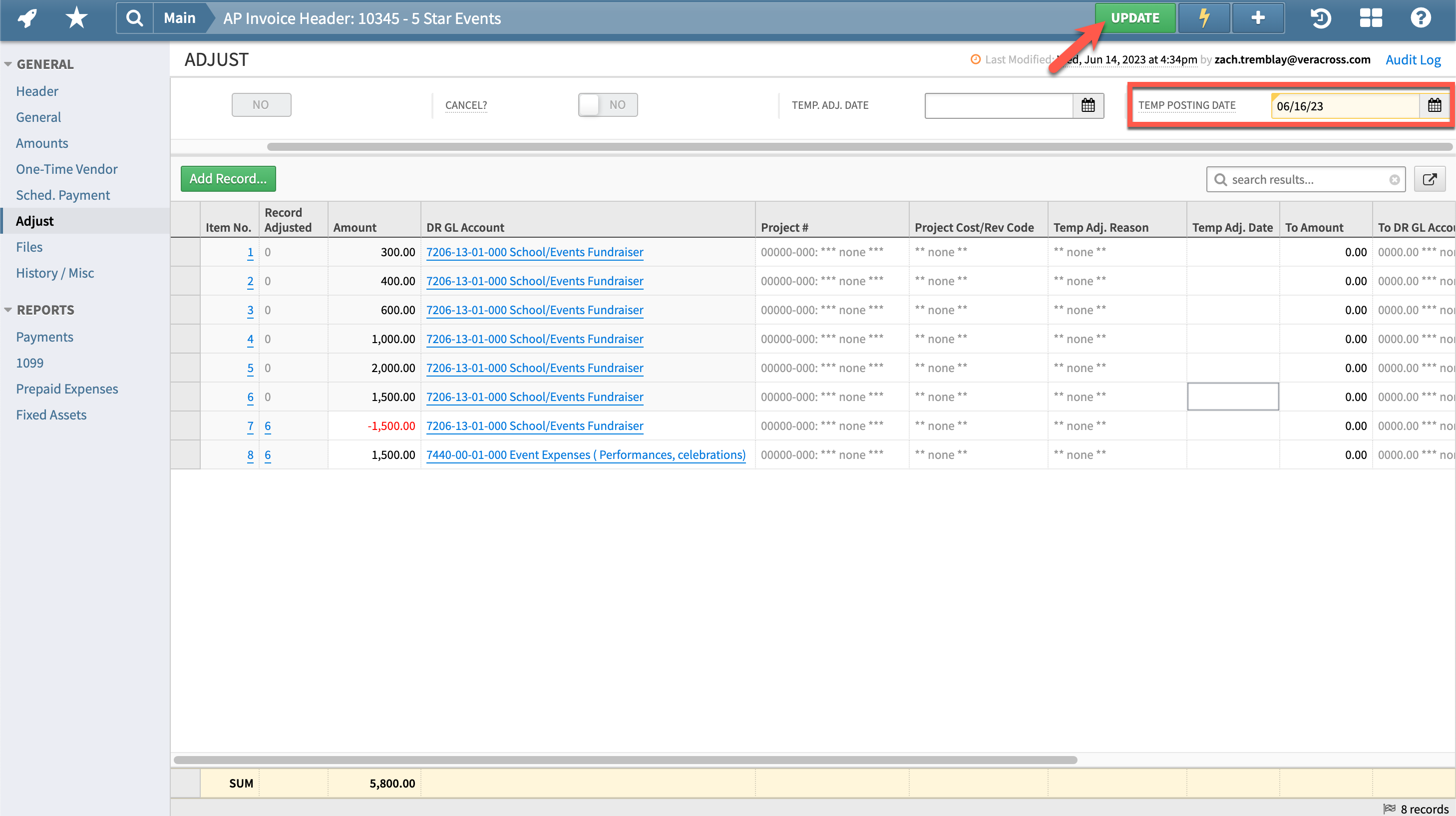Open search results in external window
Image resolution: width=1456 pixels, height=816 pixels.
click(1430, 179)
